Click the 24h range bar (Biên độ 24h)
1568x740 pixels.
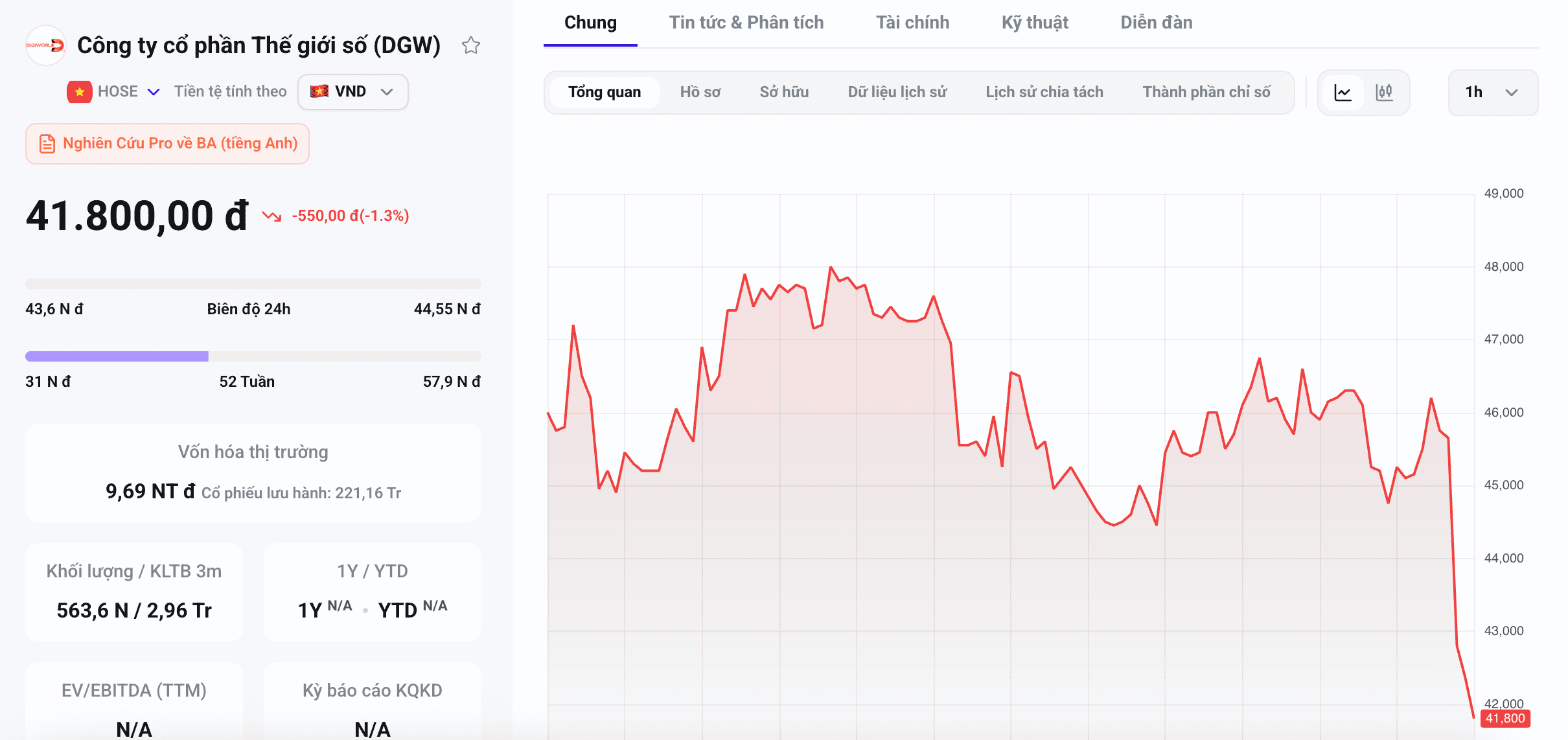253,284
